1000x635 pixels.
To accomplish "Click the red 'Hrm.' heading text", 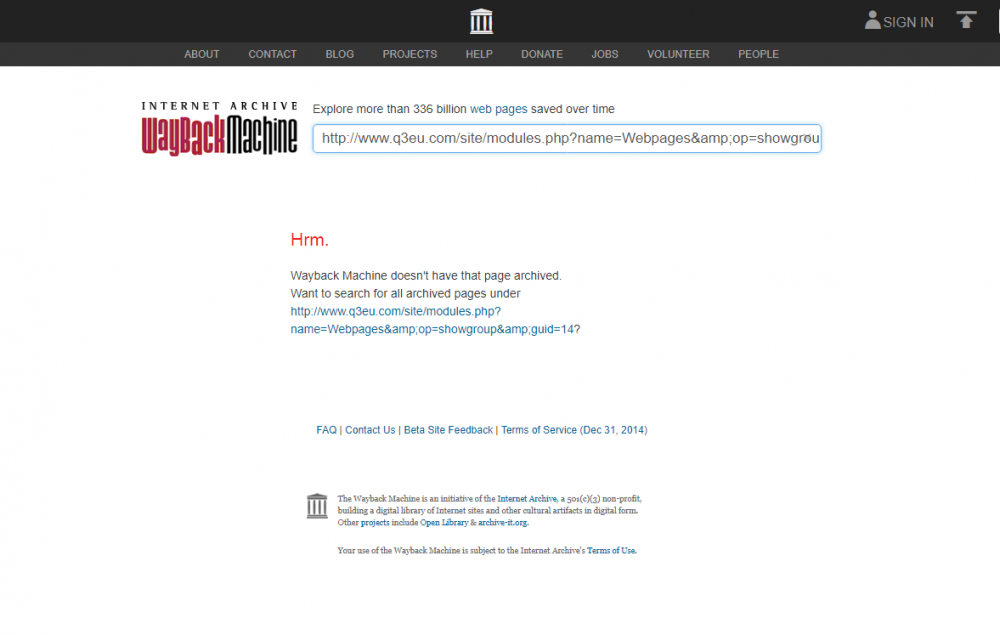I will coord(309,240).
